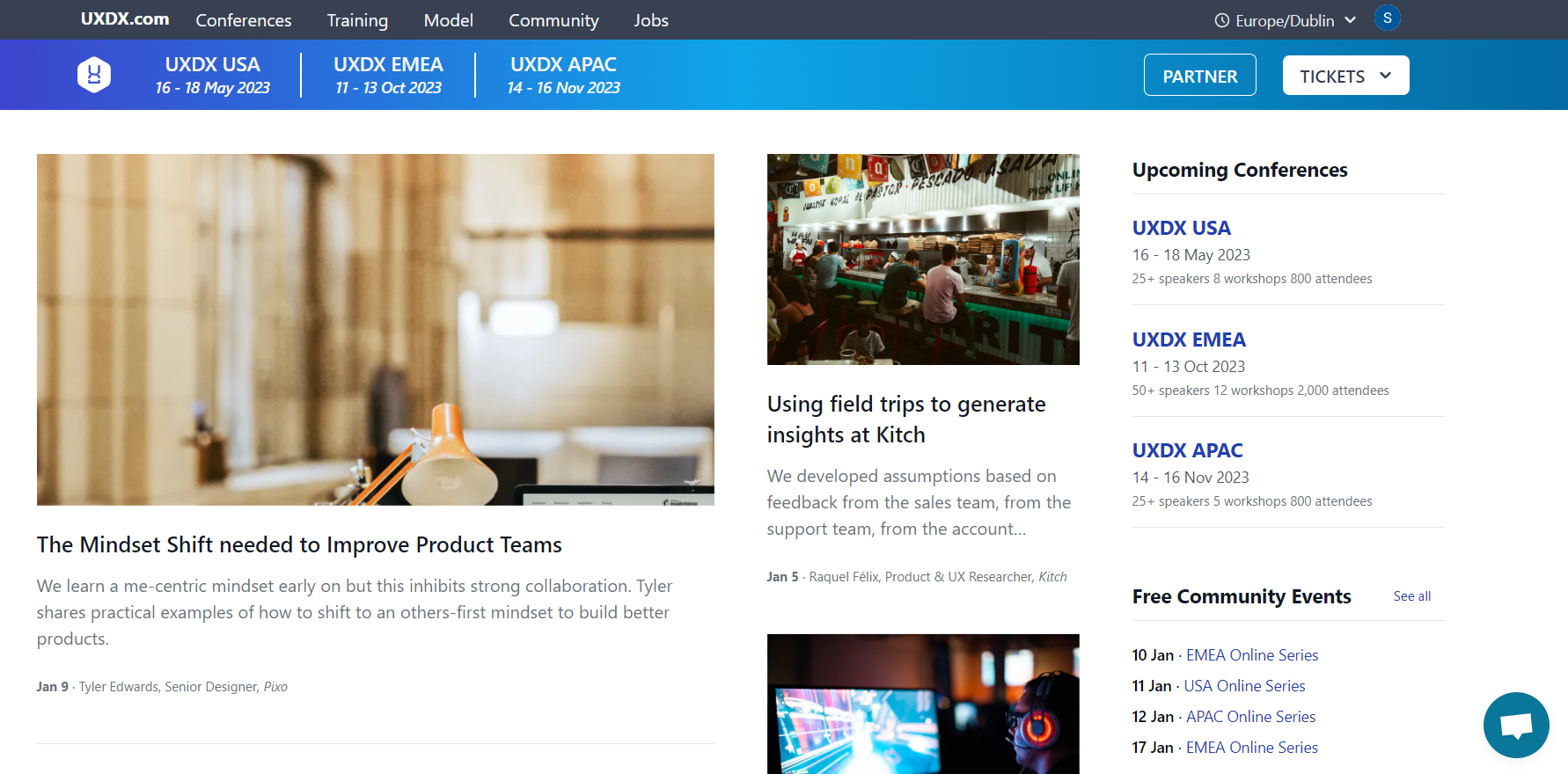
Task: Expand the TICKETS dropdown
Action: coord(1345,76)
